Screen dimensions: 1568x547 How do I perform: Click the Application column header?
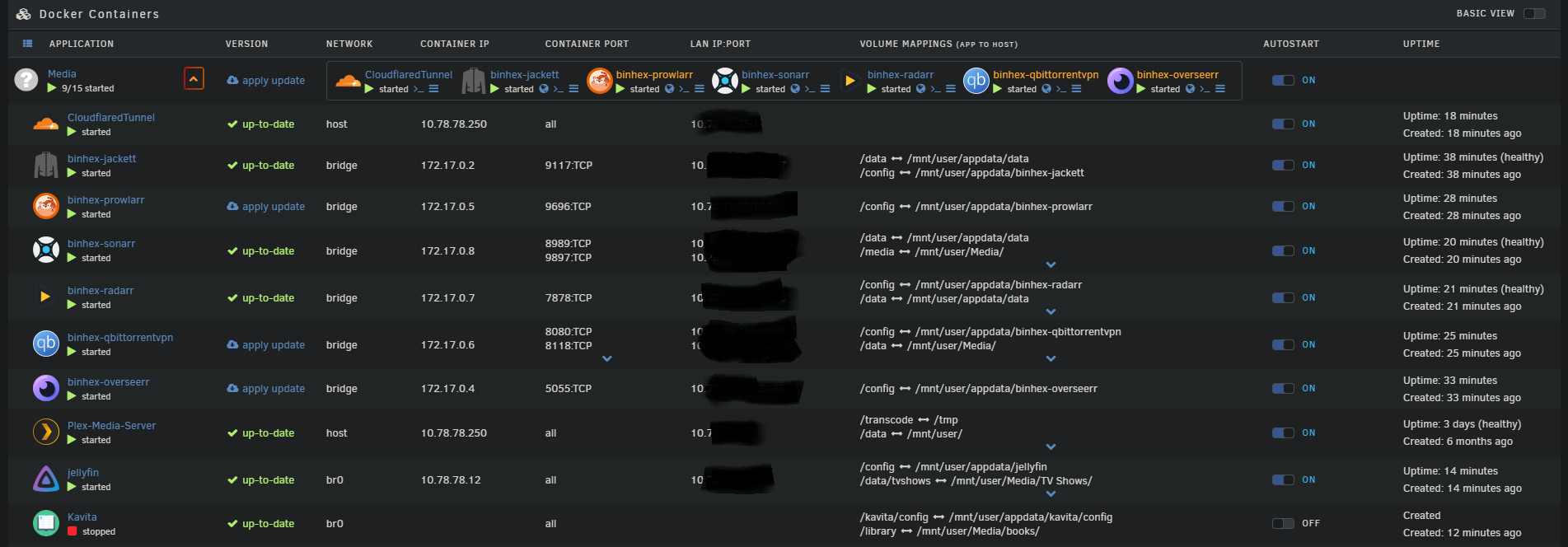pos(82,44)
